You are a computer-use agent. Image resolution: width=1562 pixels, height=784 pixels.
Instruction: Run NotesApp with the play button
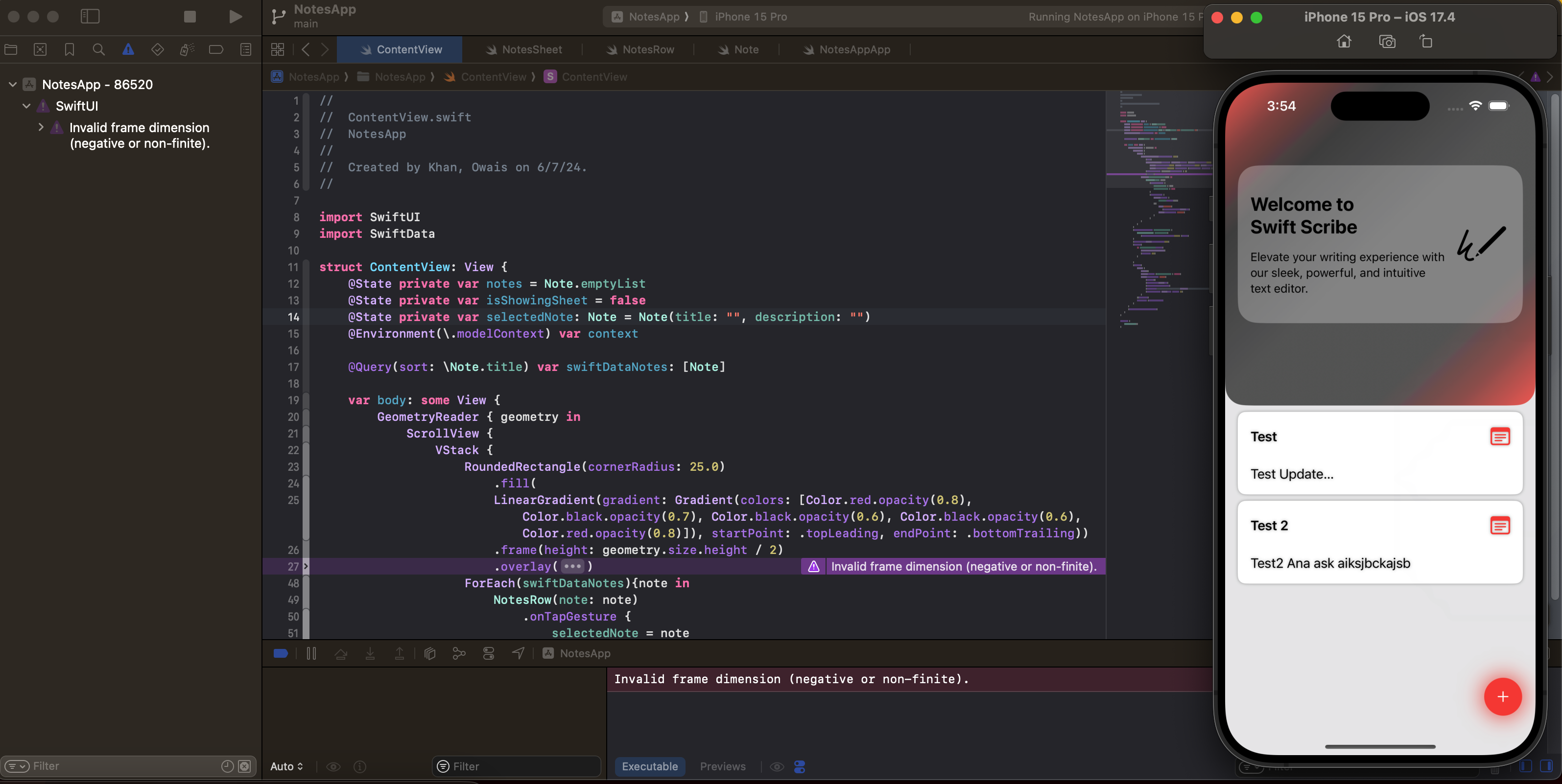[235, 16]
